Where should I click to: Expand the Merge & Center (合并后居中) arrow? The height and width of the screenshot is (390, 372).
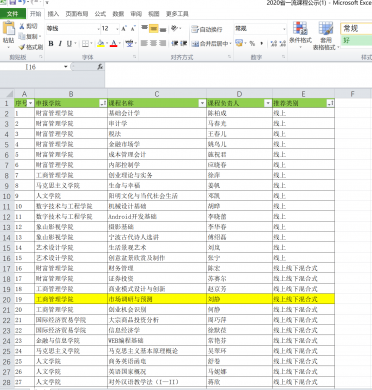click(231, 44)
